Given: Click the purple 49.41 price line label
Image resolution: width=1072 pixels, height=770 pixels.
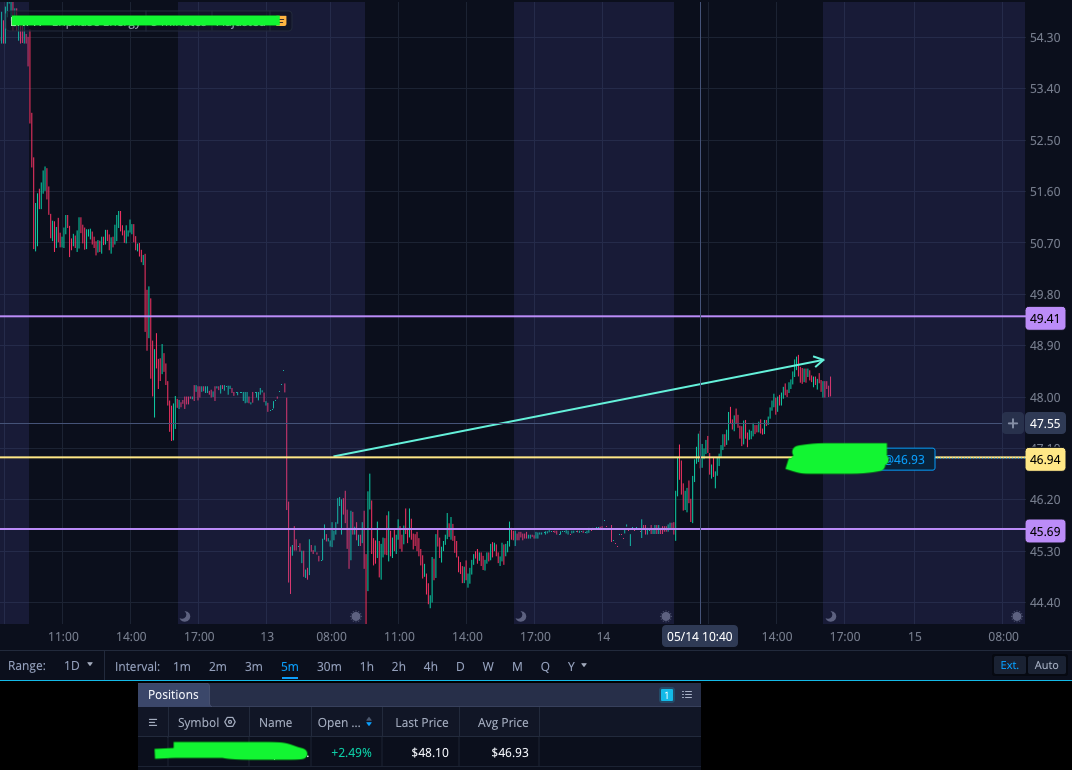Looking at the screenshot, I should 1045,319.
